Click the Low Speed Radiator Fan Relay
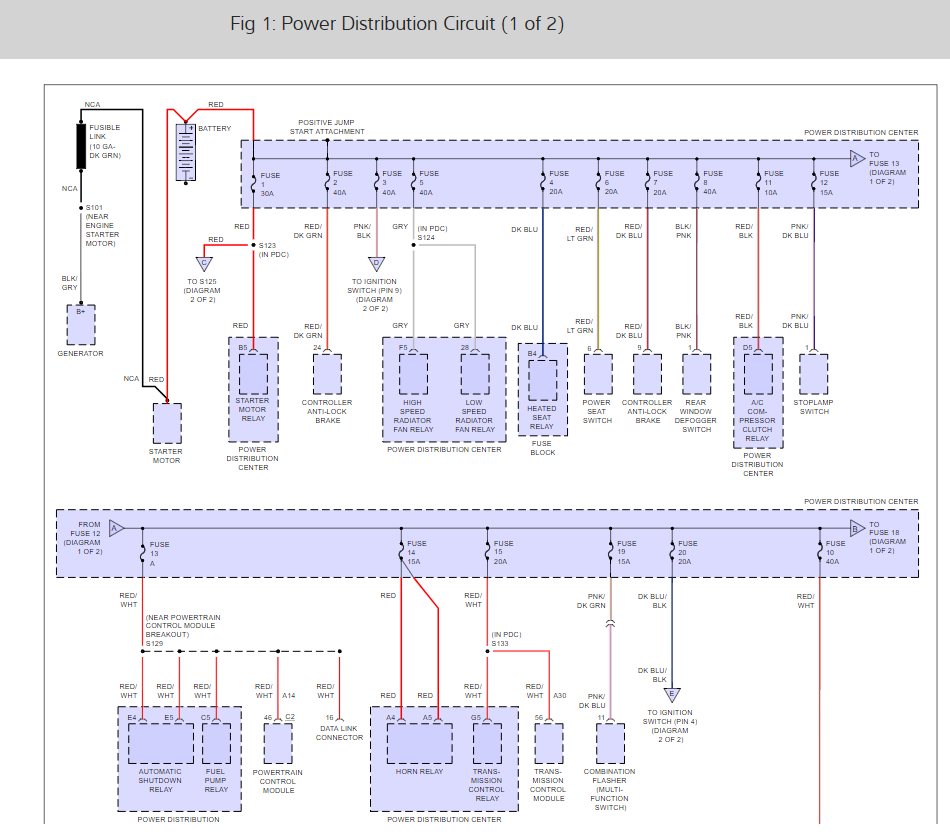Image resolution: width=950 pixels, height=836 pixels. [x=475, y=375]
